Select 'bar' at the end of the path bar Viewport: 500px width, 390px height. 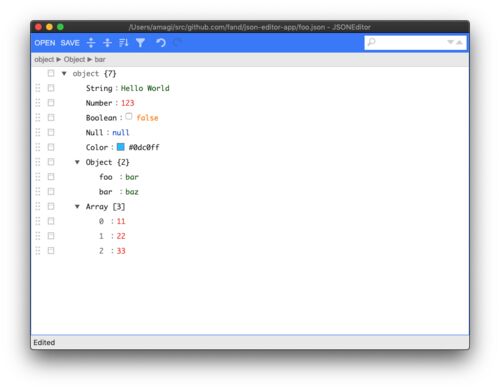[100, 60]
